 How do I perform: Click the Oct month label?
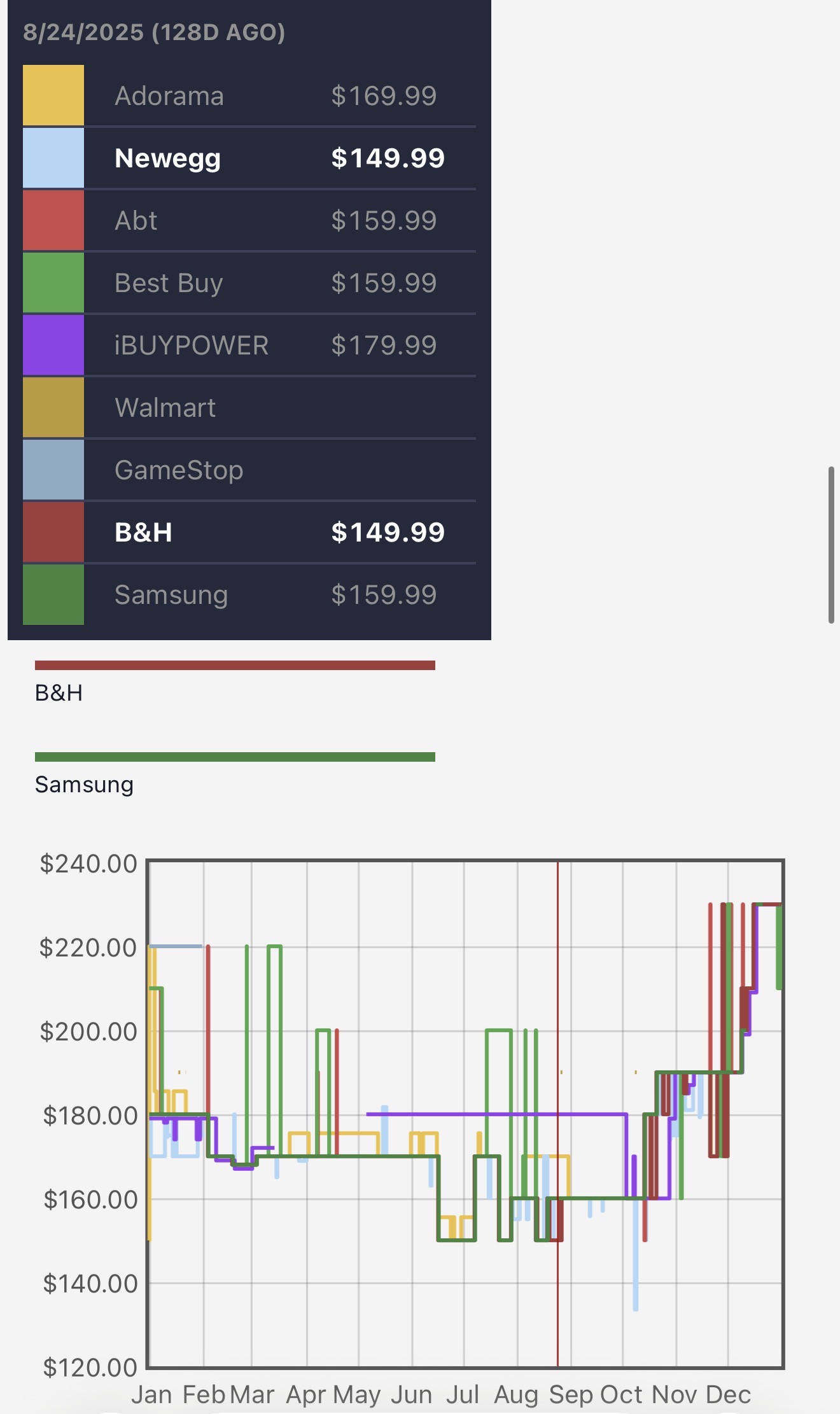tap(621, 1395)
